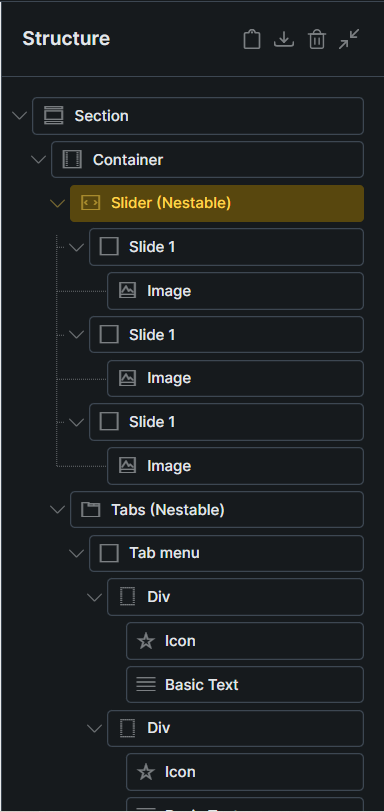Click the Section element icon
The image size is (384, 812).
point(53,115)
